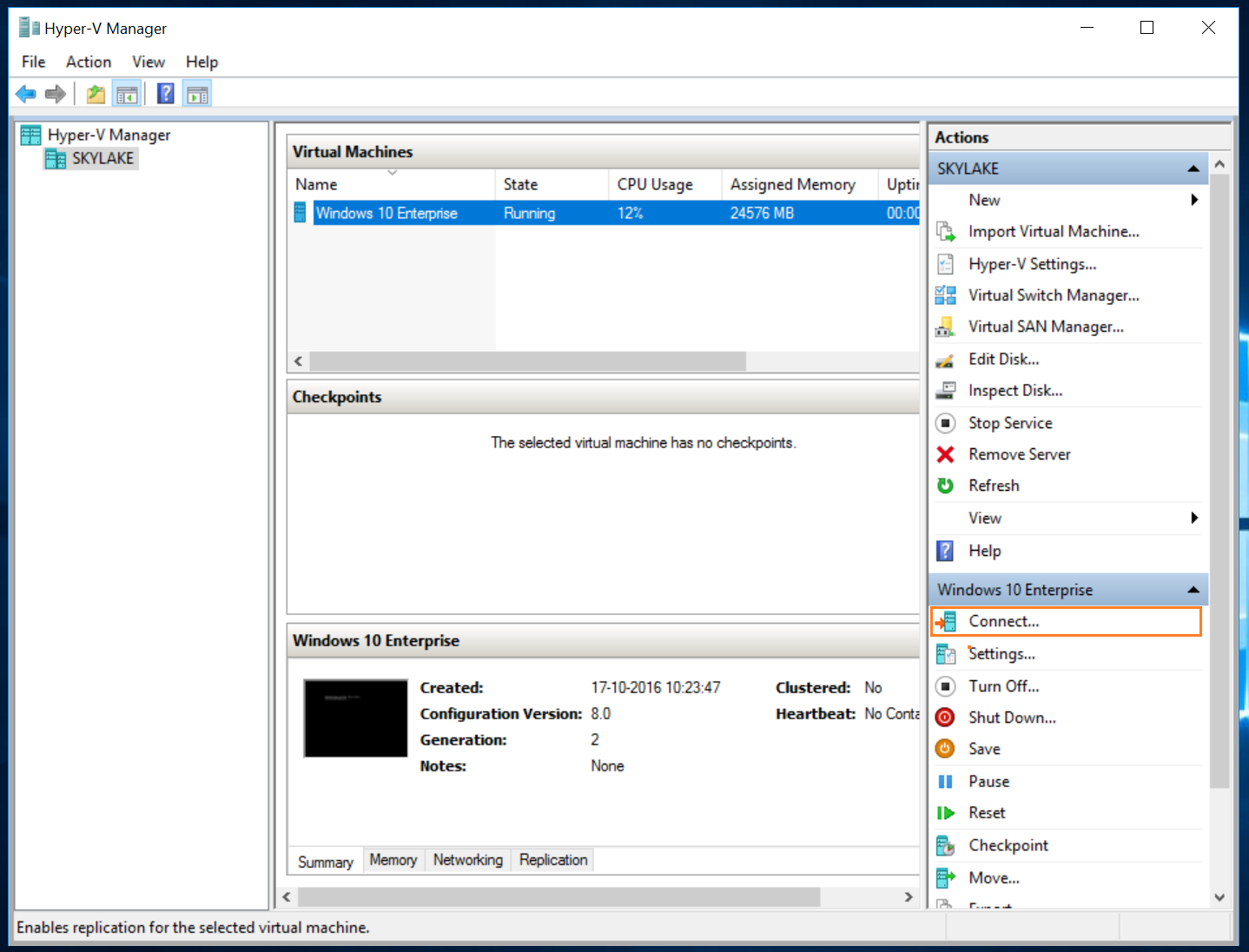Image resolution: width=1249 pixels, height=952 pixels.
Task: Click the orange Save icon
Action: [x=946, y=749]
